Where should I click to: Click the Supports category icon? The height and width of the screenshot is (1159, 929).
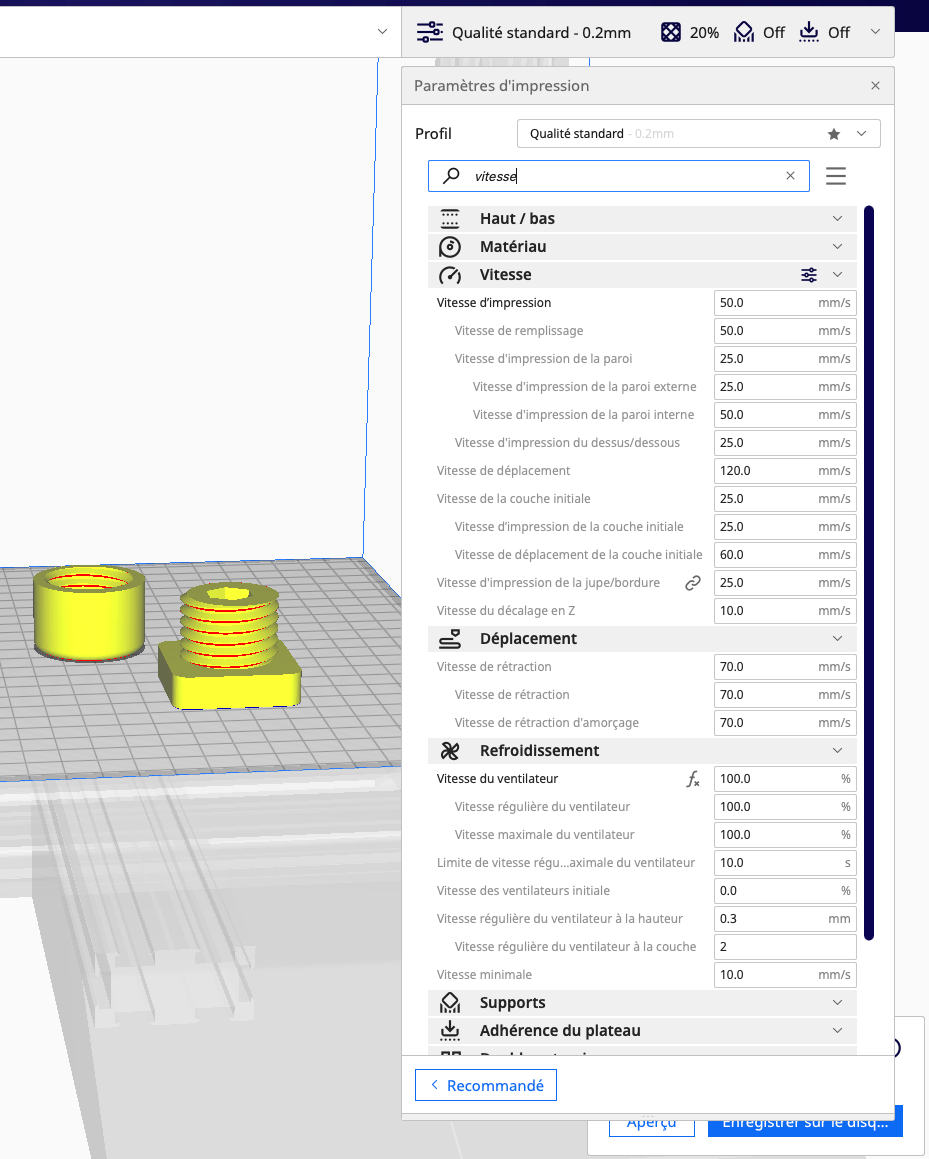click(x=450, y=1003)
